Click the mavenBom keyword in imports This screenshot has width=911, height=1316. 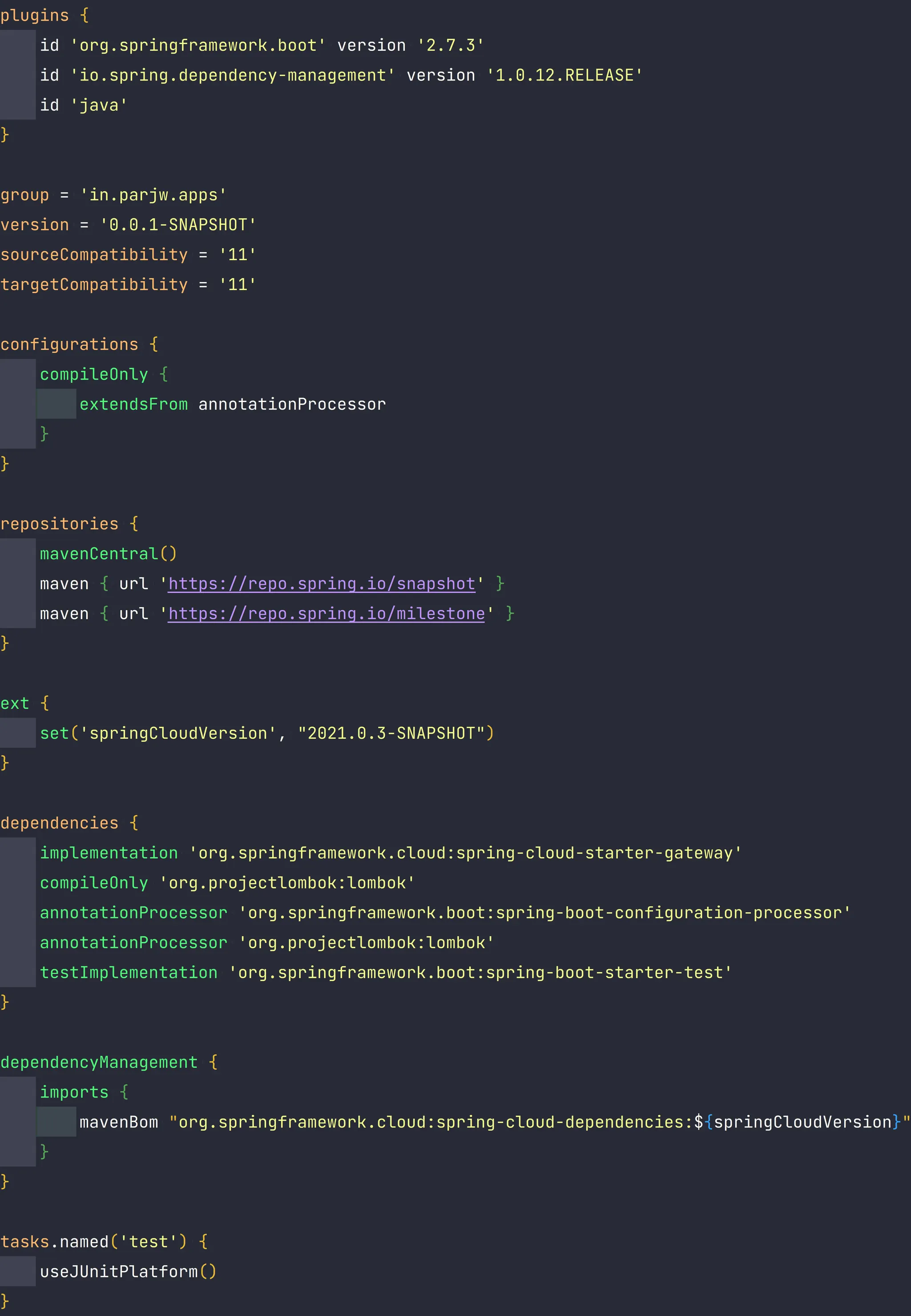point(118,1122)
